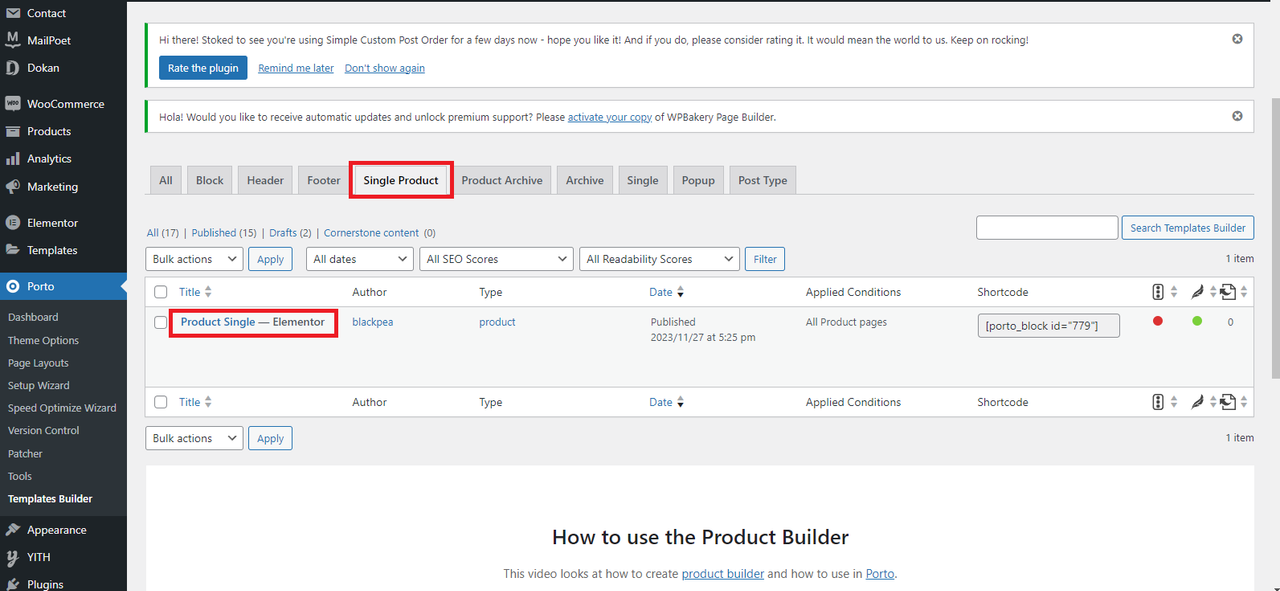Click WooCommerce sidebar icon
This screenshot has width=1280, height=591.
pos(13,103)
